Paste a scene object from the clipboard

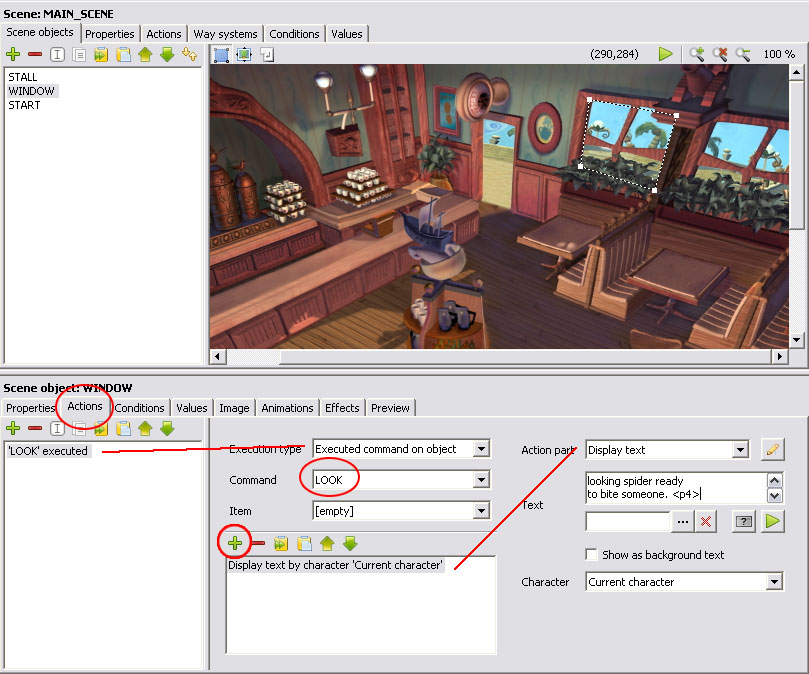click(123, 54)
